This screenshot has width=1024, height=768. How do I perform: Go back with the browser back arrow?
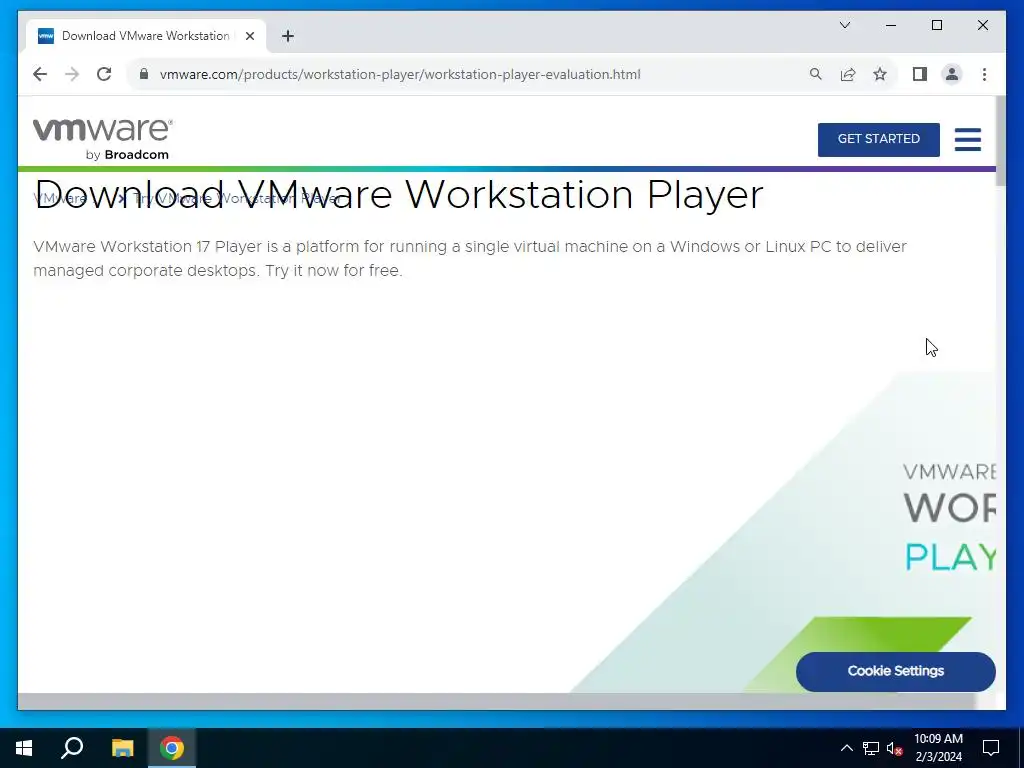click(x=40, y=74)
